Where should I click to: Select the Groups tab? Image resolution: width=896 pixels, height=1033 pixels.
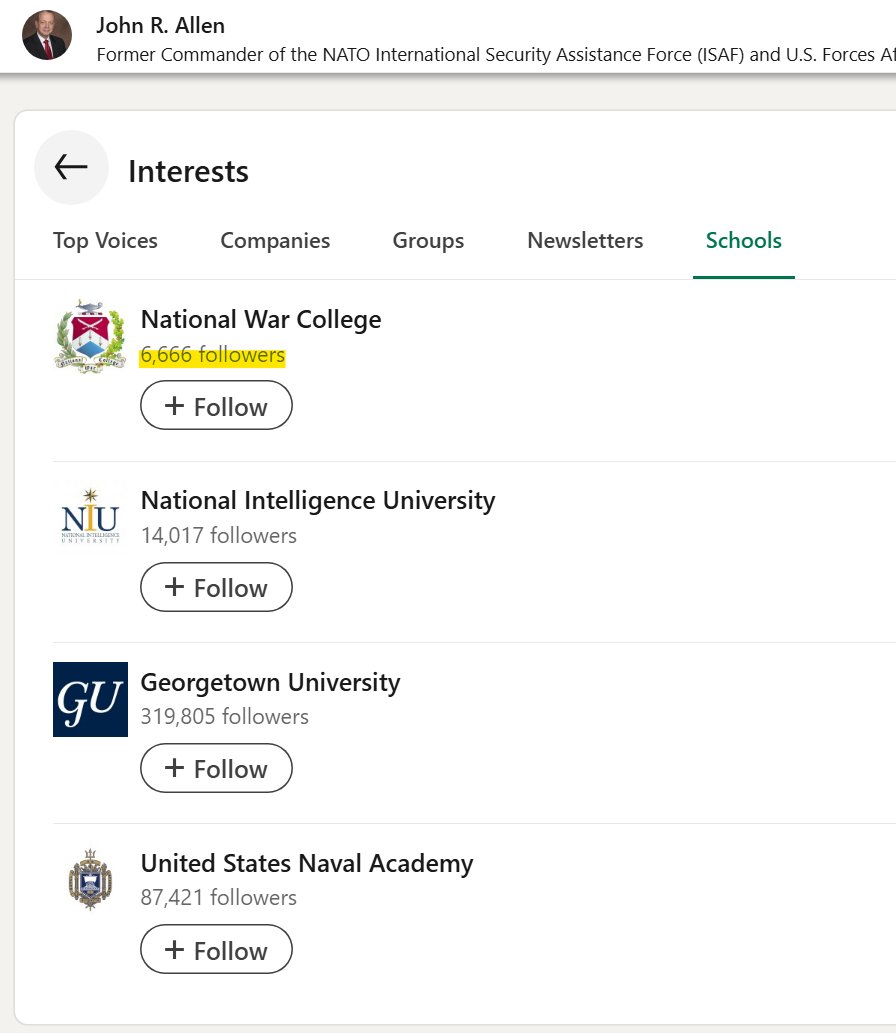click(x=428, y=241)
